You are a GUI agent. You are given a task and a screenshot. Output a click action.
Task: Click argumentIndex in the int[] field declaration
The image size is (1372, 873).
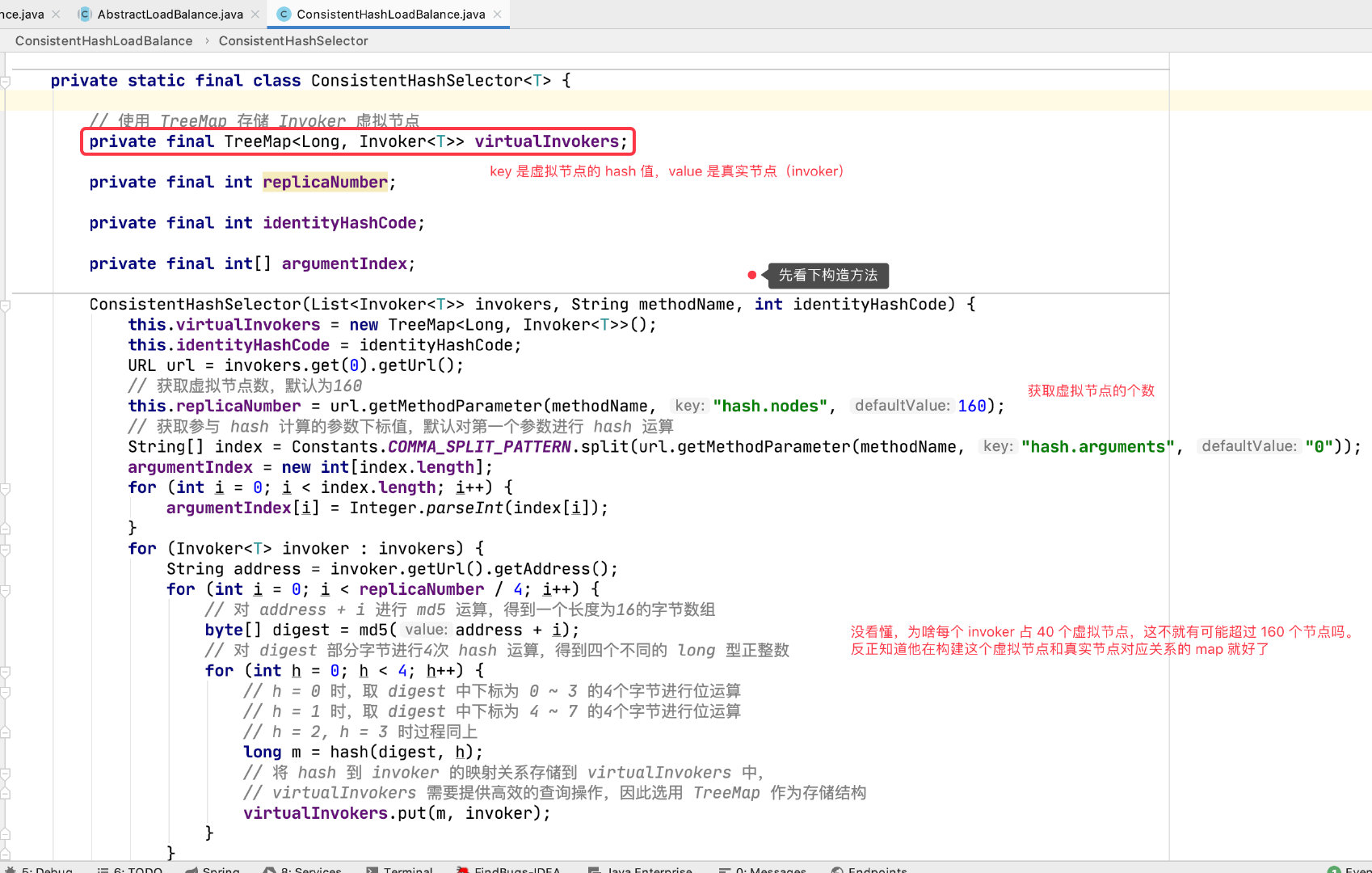point(344,264)
